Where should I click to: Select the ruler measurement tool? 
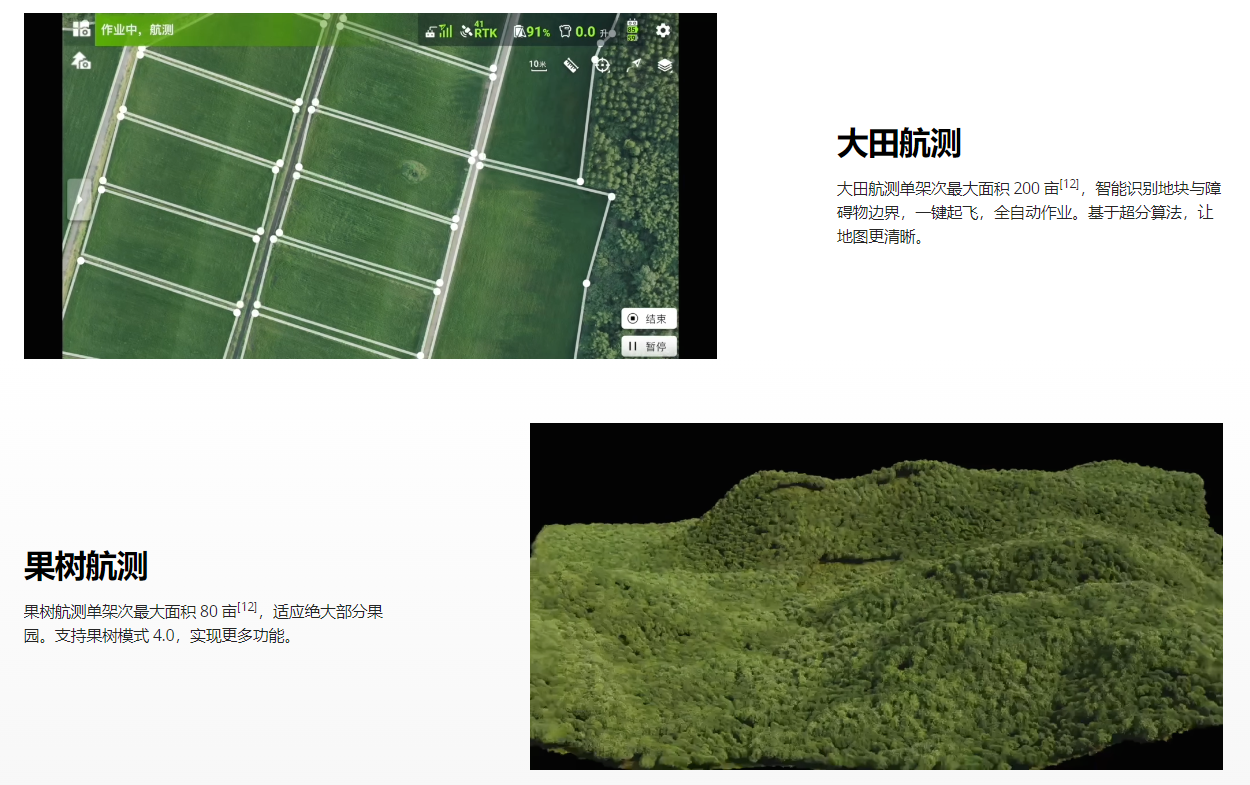[571, 66]
